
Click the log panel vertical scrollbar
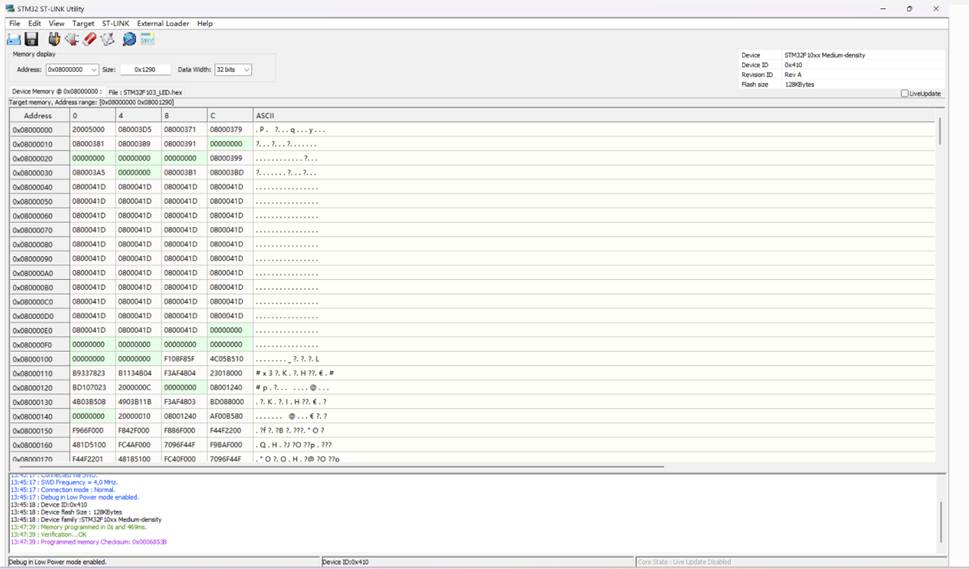942,522
